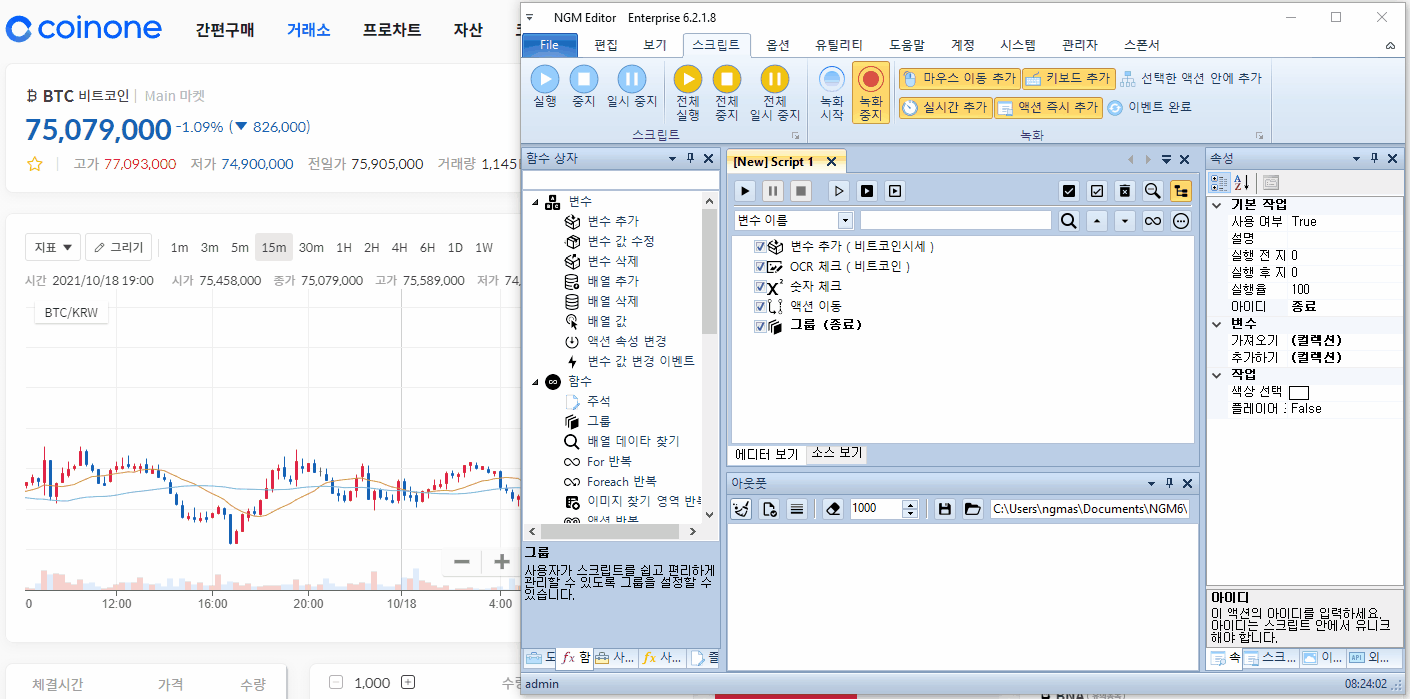Click the broom clear icon in 아웃풋 toolbar

(741, 509)
